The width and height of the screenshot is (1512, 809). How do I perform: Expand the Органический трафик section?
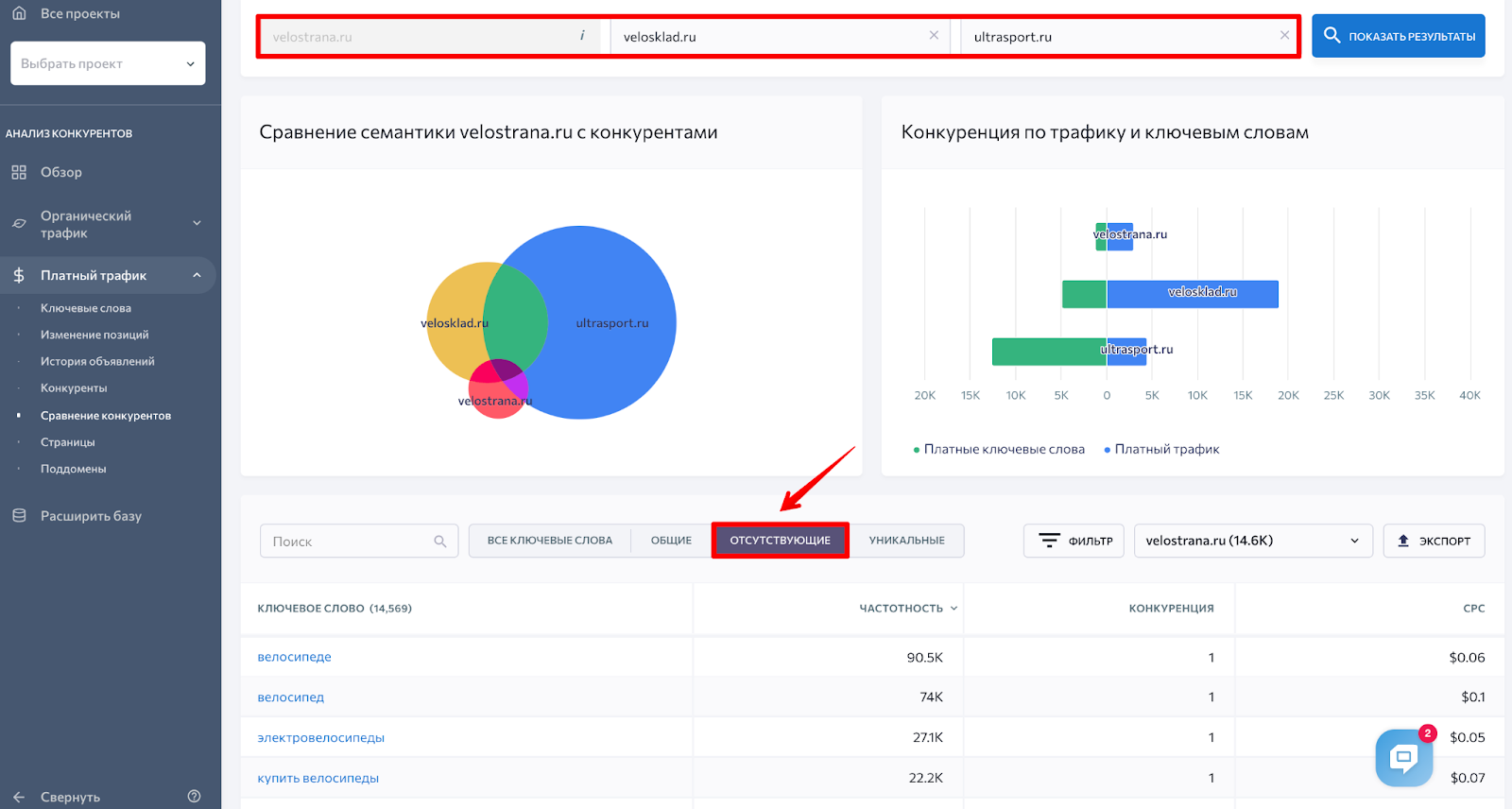197,224
